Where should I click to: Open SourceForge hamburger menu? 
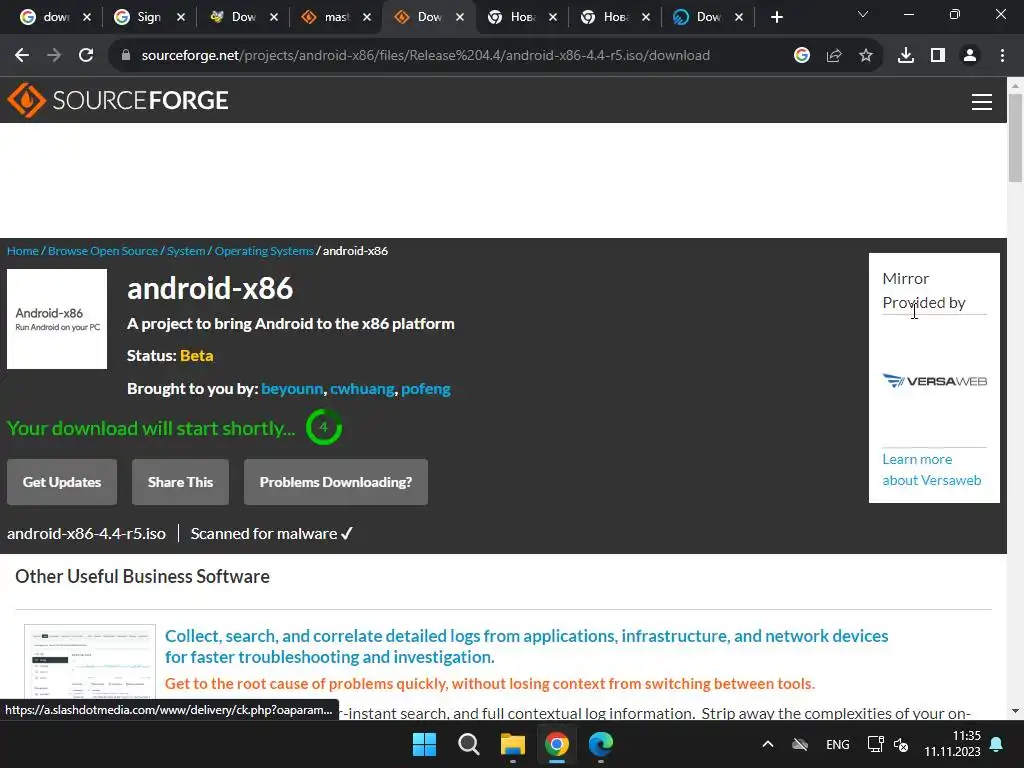click(982, 101)
